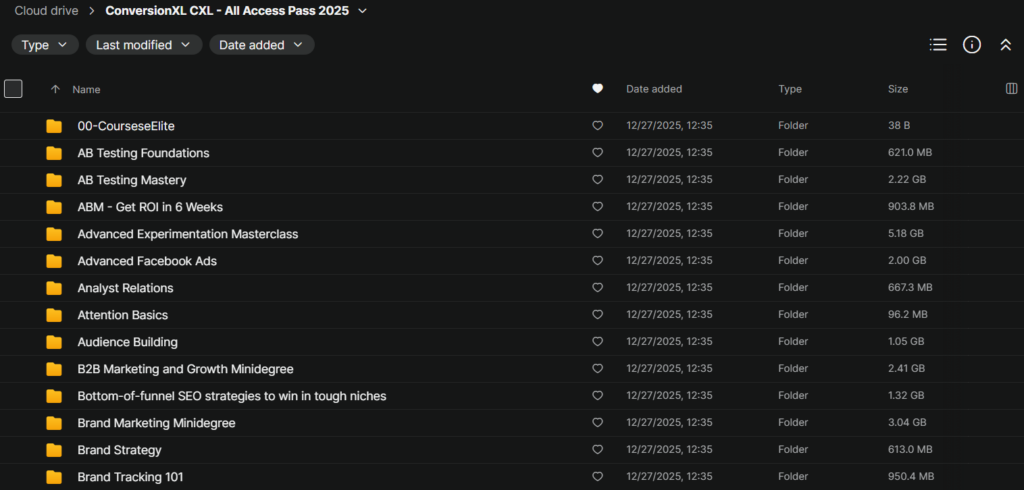Click the AB Testing Mastery folder icon

pyautogui.click(x=54, y=180)
